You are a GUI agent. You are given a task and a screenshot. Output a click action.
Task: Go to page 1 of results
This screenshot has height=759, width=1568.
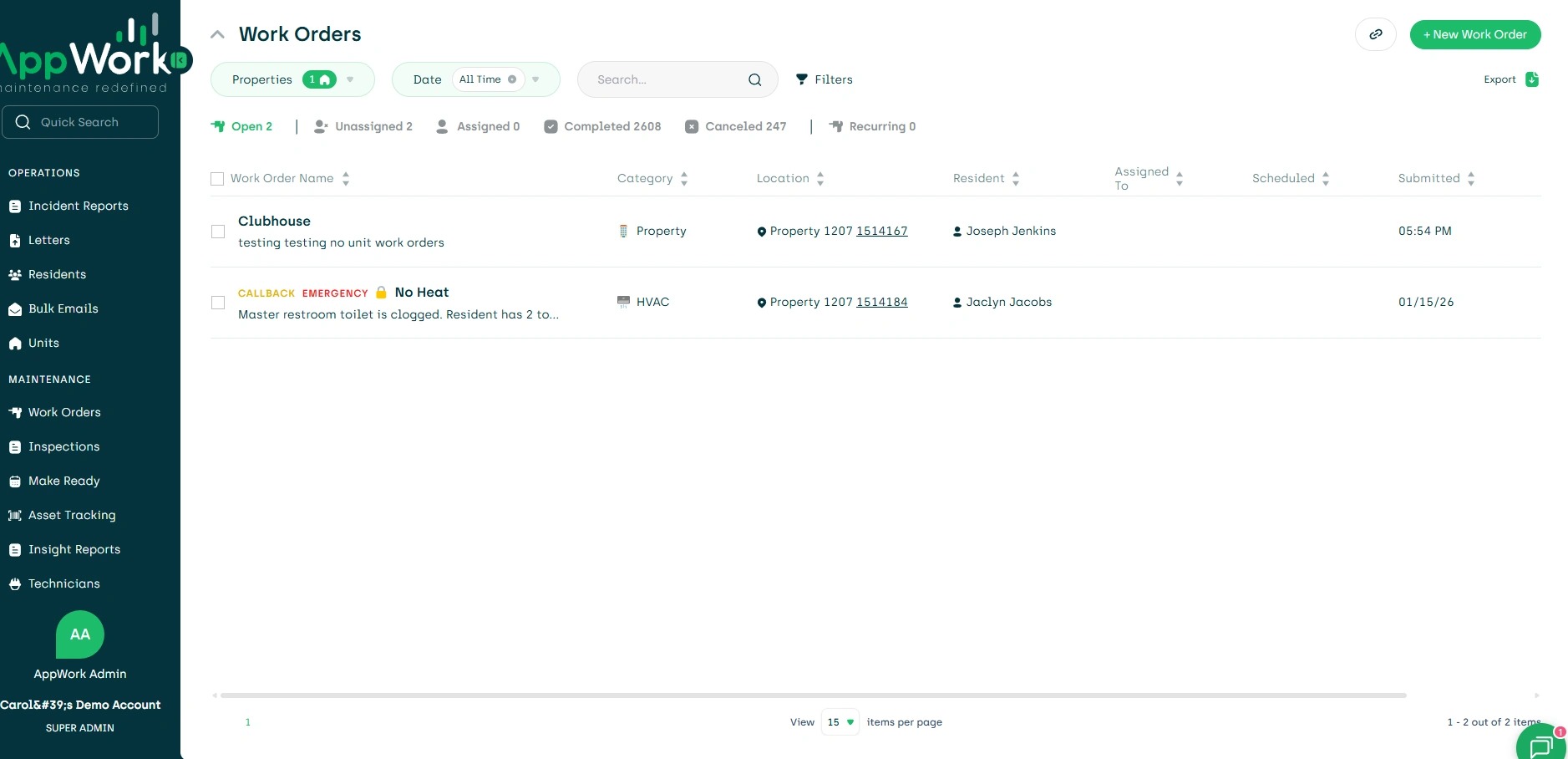[x=248, y=722]
